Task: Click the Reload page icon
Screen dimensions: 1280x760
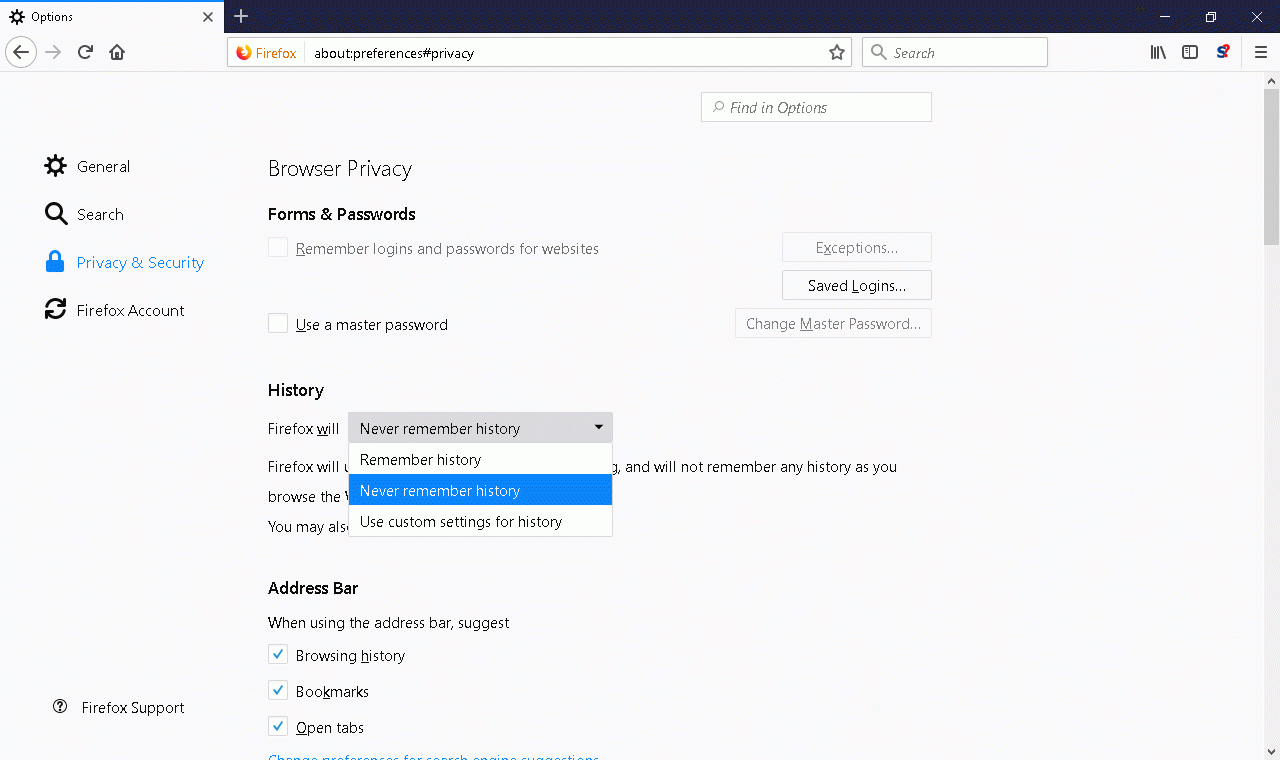Action: click(x=86, y=52)
